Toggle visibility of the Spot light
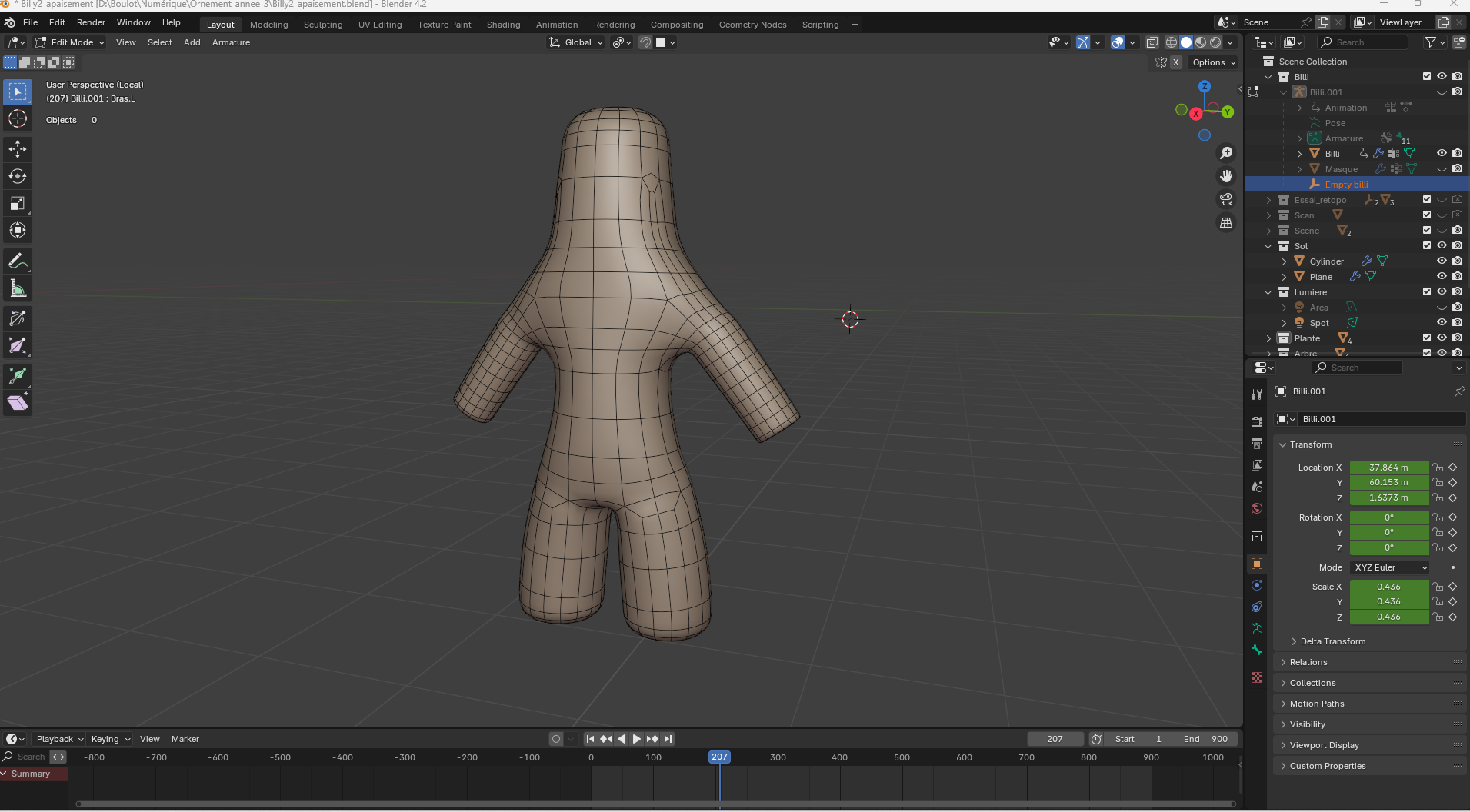Screen dimensions: 1470x812 1442,323
